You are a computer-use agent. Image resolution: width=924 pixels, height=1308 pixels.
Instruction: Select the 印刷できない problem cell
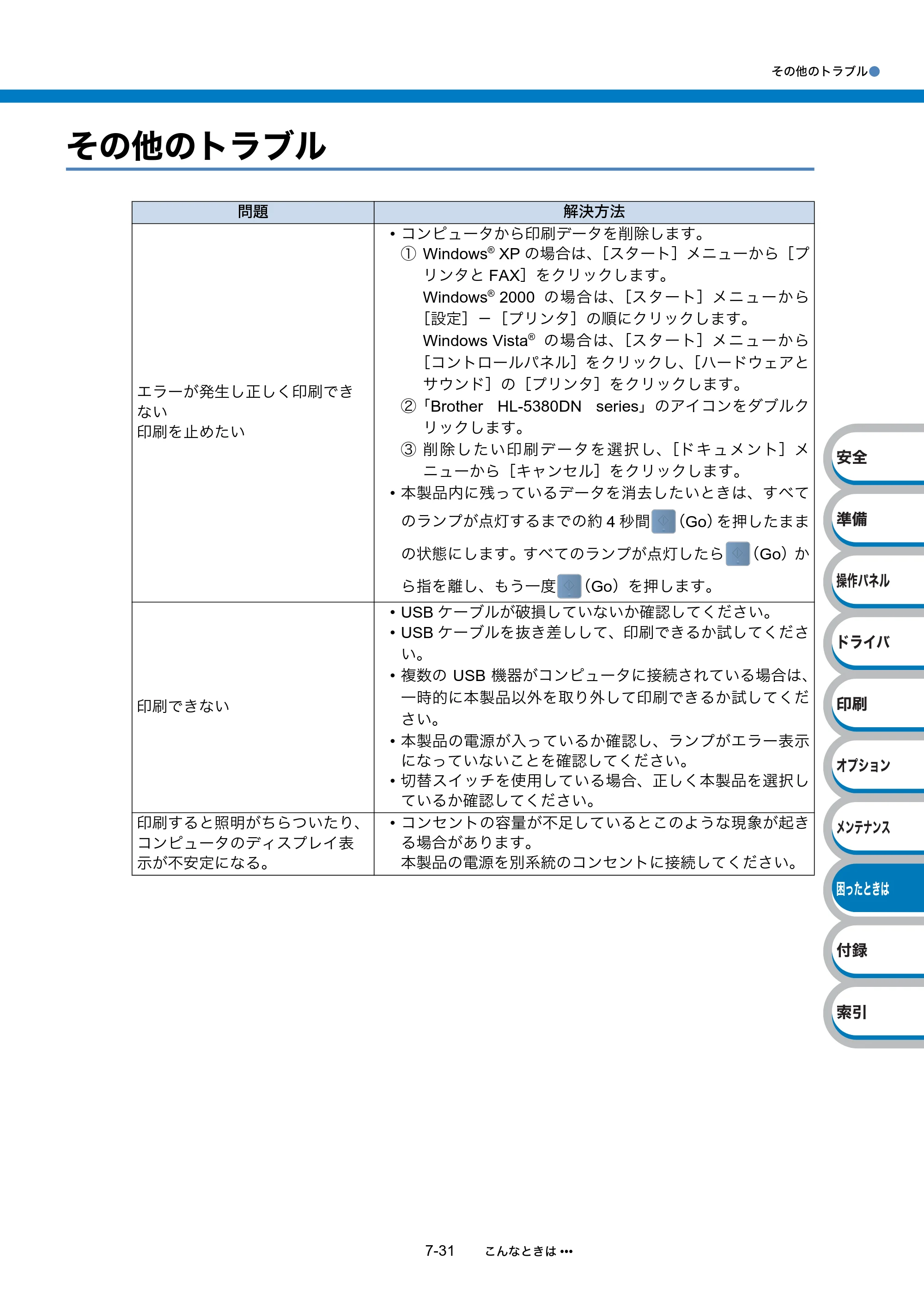click(x=253, y=707)
